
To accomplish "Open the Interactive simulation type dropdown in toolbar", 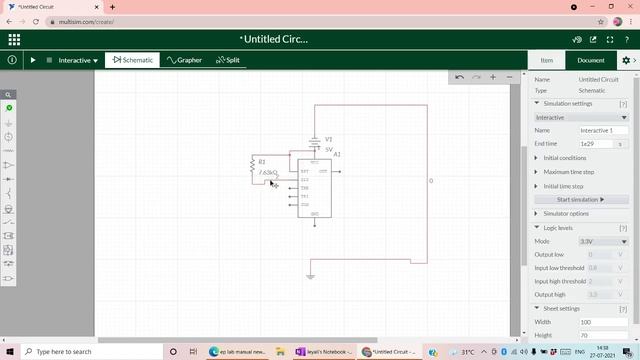I will 78,60.
